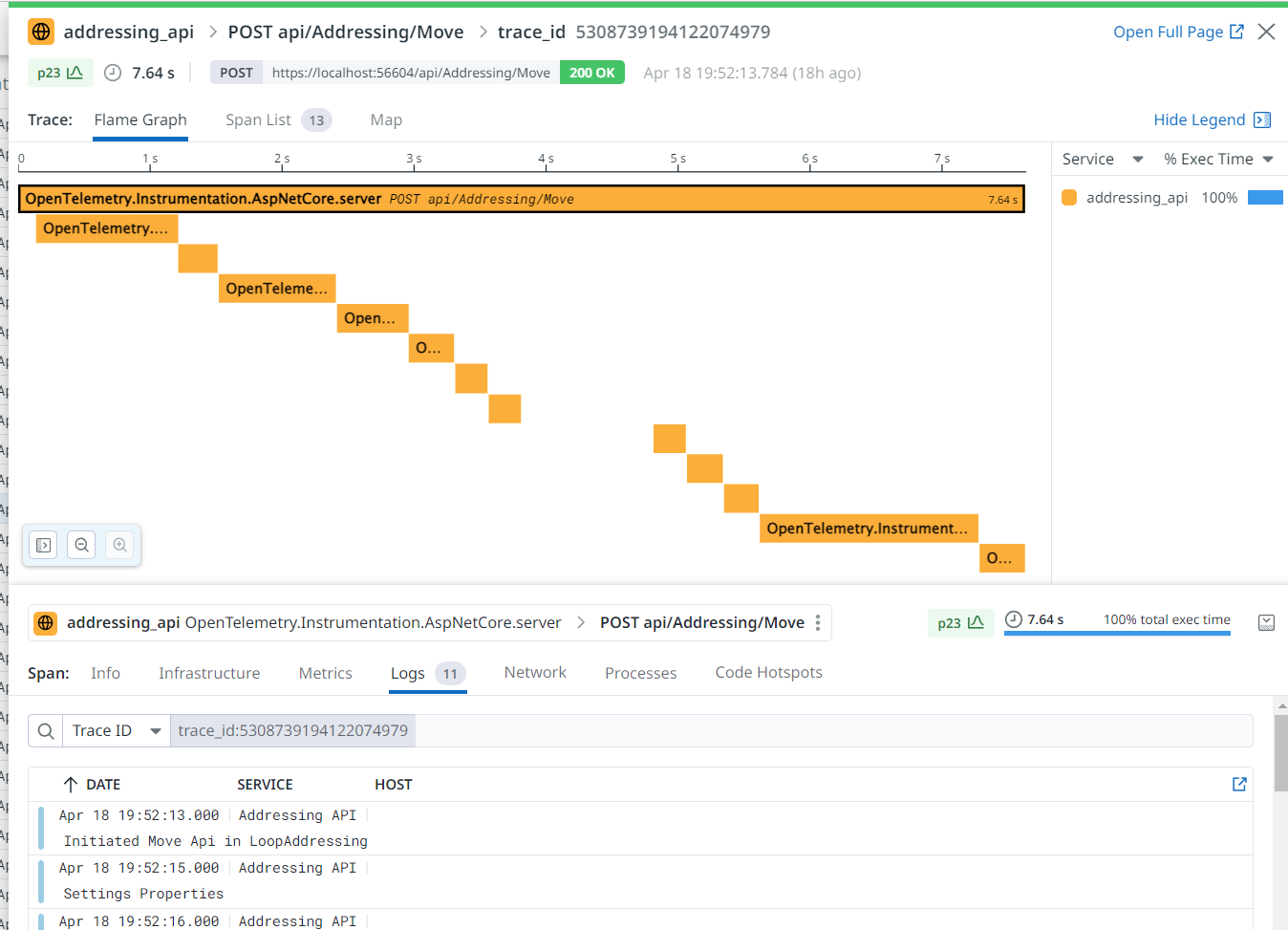Open the Code Hotspots tab
This screenshot has width=1288, height=930.
(768, 672)
